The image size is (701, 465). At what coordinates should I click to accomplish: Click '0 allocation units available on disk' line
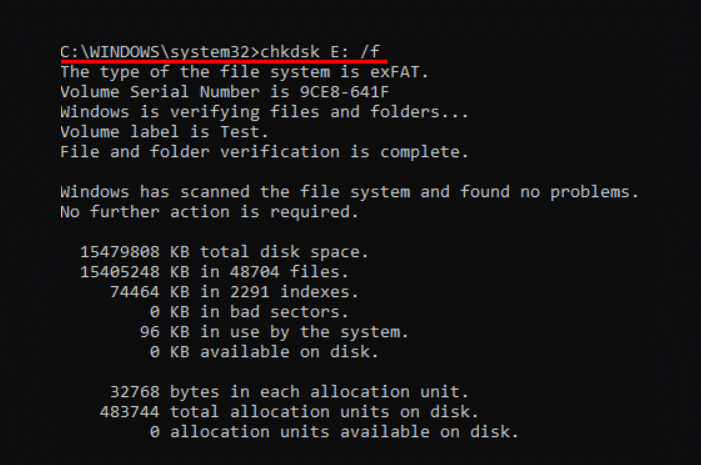[x=335, y=431]
